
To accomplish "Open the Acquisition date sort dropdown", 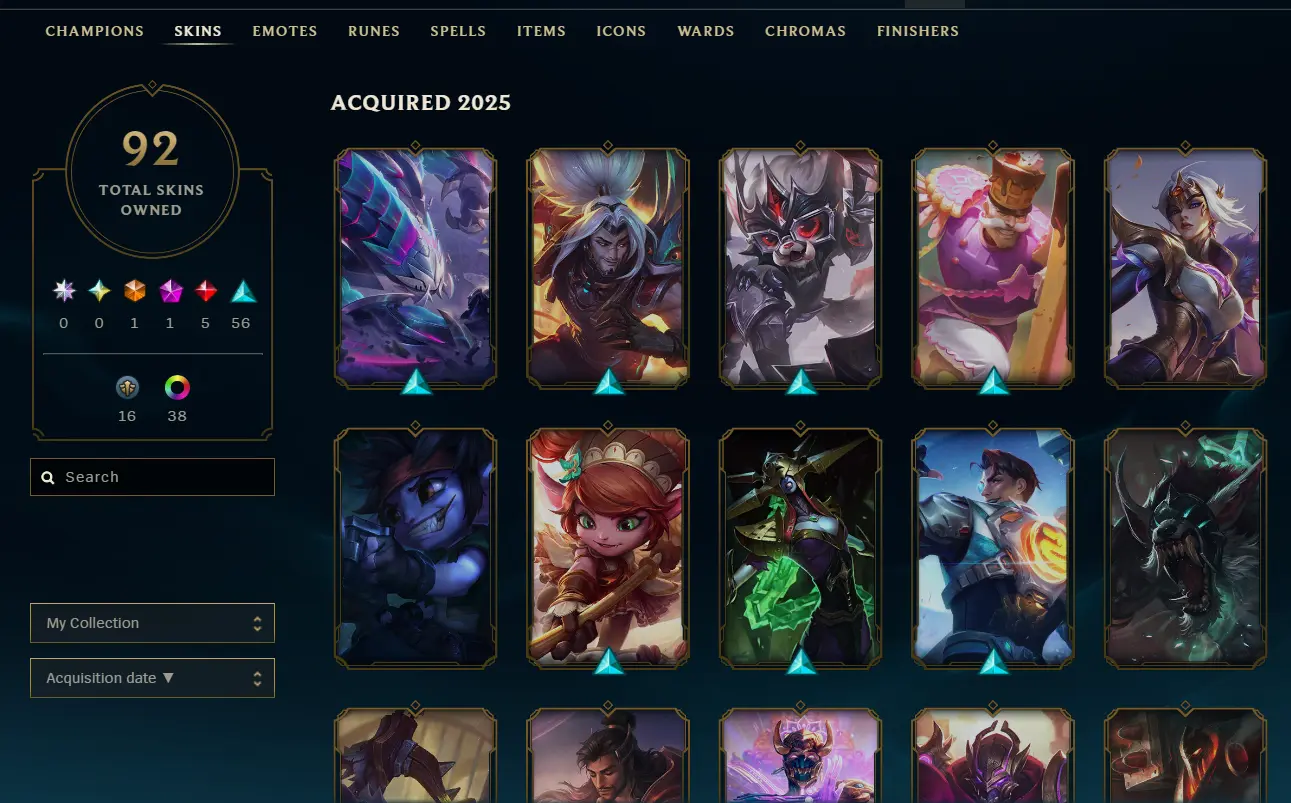I will (152, 678).
